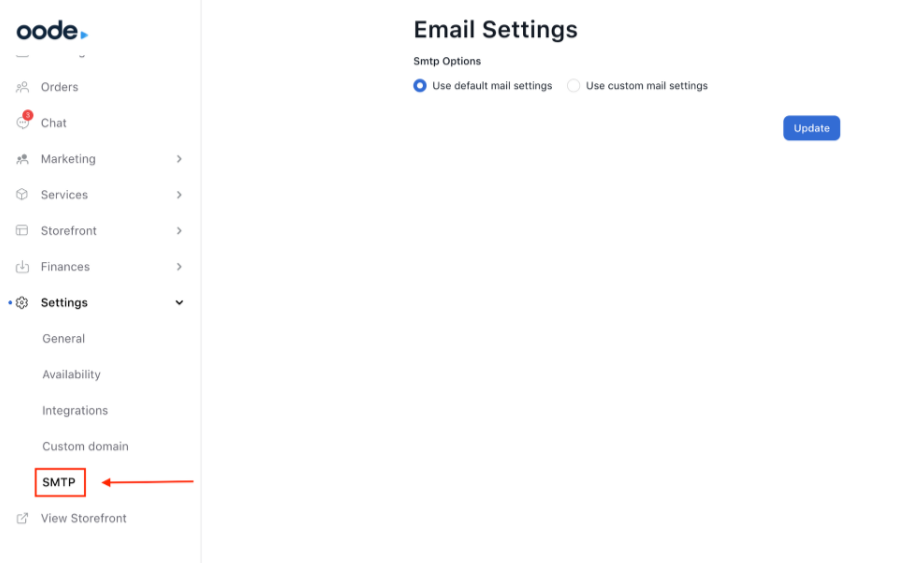
Task: Expand the Finances submenu chevron
Action: (x=179, y=267)
